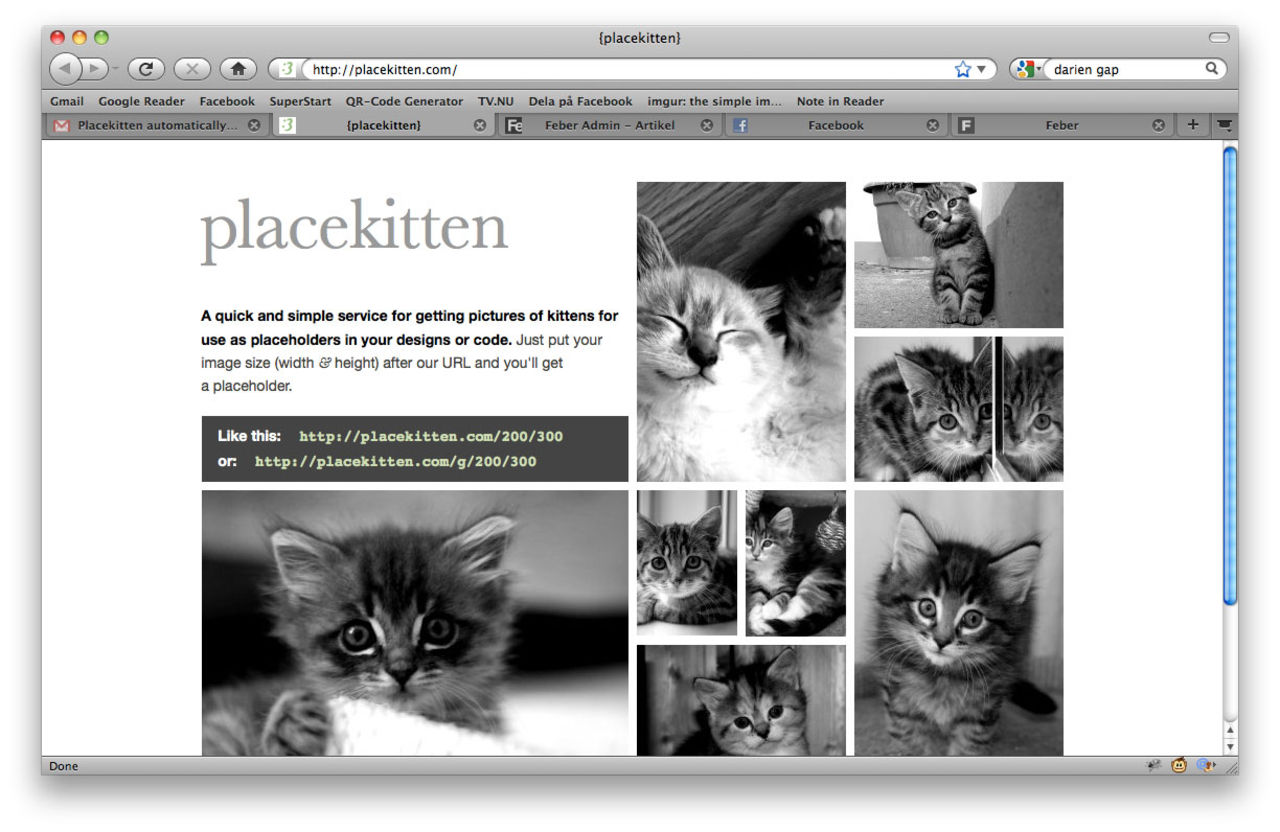This screenshot has height=832, width=1280.
Task: Open the search engine chooser dropdown
Action: (x=1027, y=69)
